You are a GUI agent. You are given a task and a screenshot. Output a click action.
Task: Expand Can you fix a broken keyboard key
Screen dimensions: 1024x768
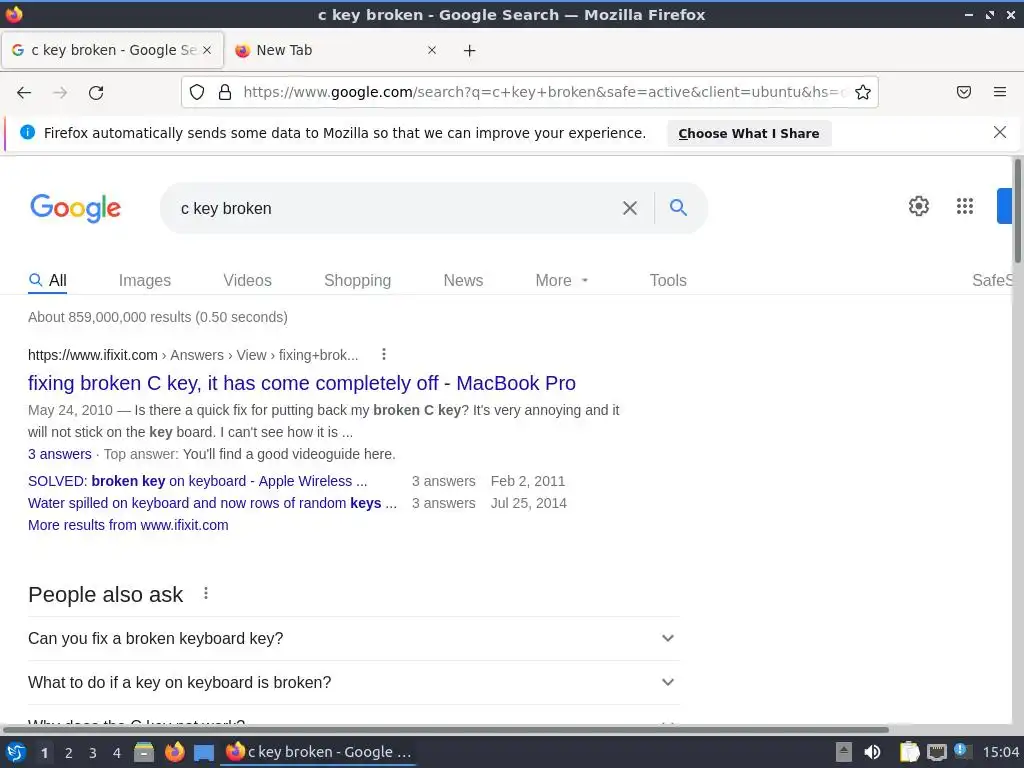(353, 638)
